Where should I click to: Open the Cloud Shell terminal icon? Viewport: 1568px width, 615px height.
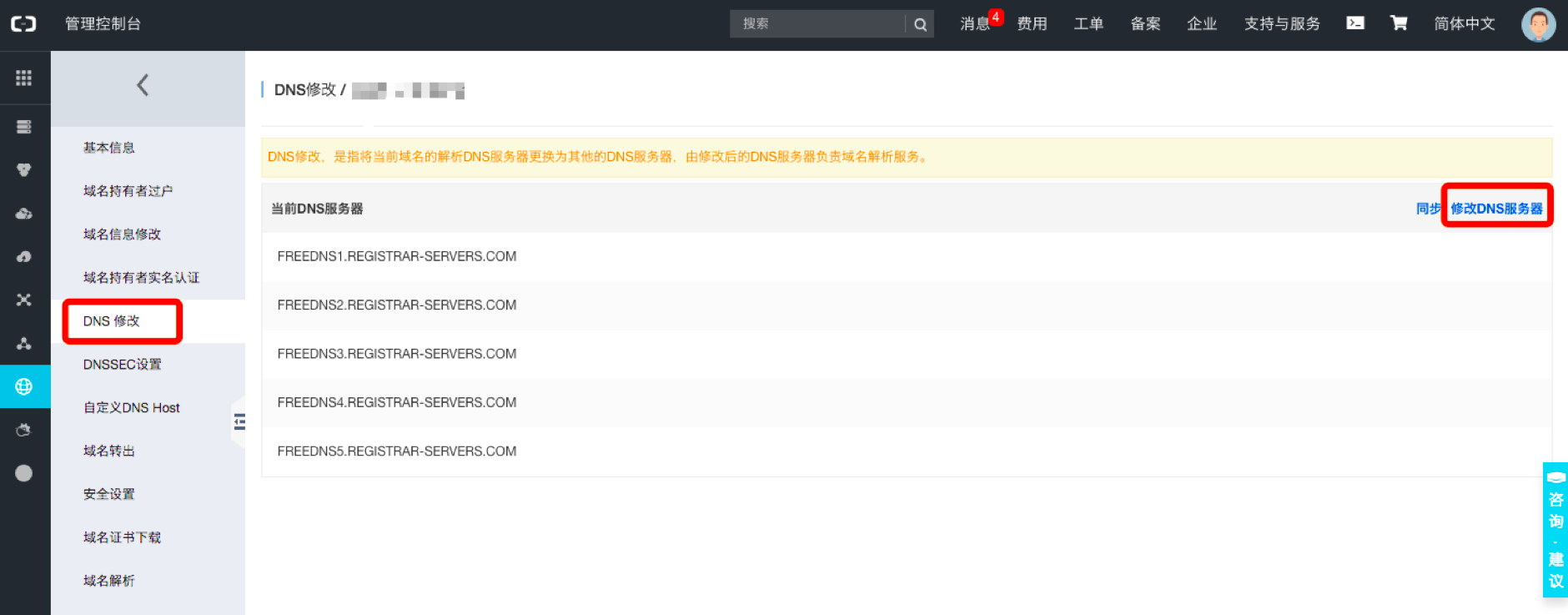(x=1355, y=23)
